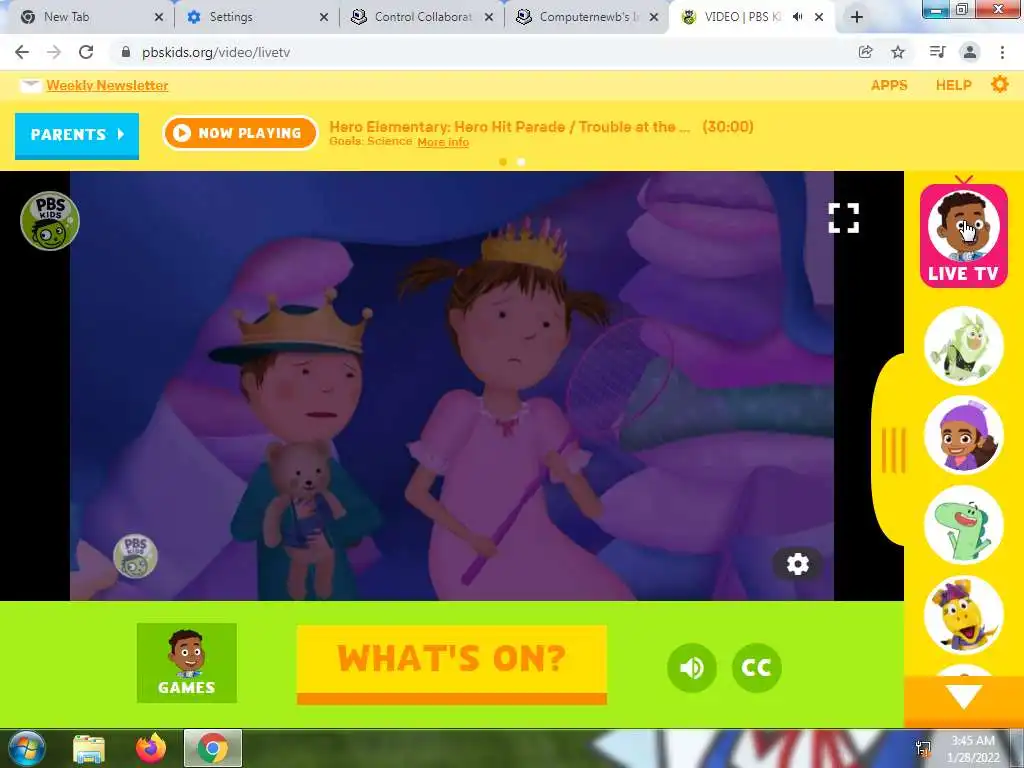This screenshot has height=768, width=1024.
Task: Click the taskbar clock
Action: [x=973, y=748]
